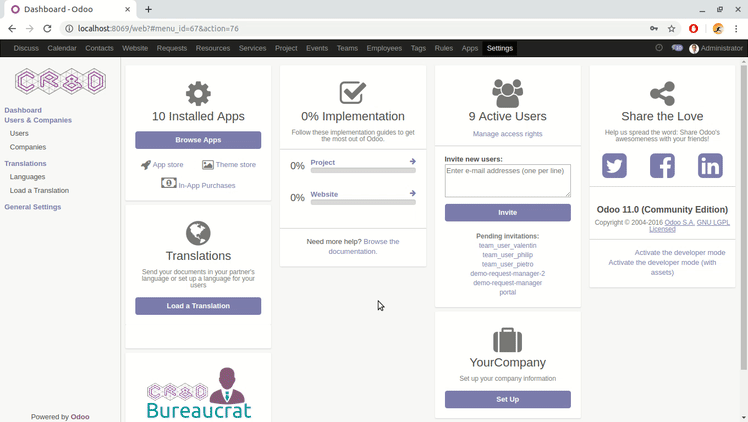
Task: Open the activities clock icon in navbar
Action: pos(659,48)
